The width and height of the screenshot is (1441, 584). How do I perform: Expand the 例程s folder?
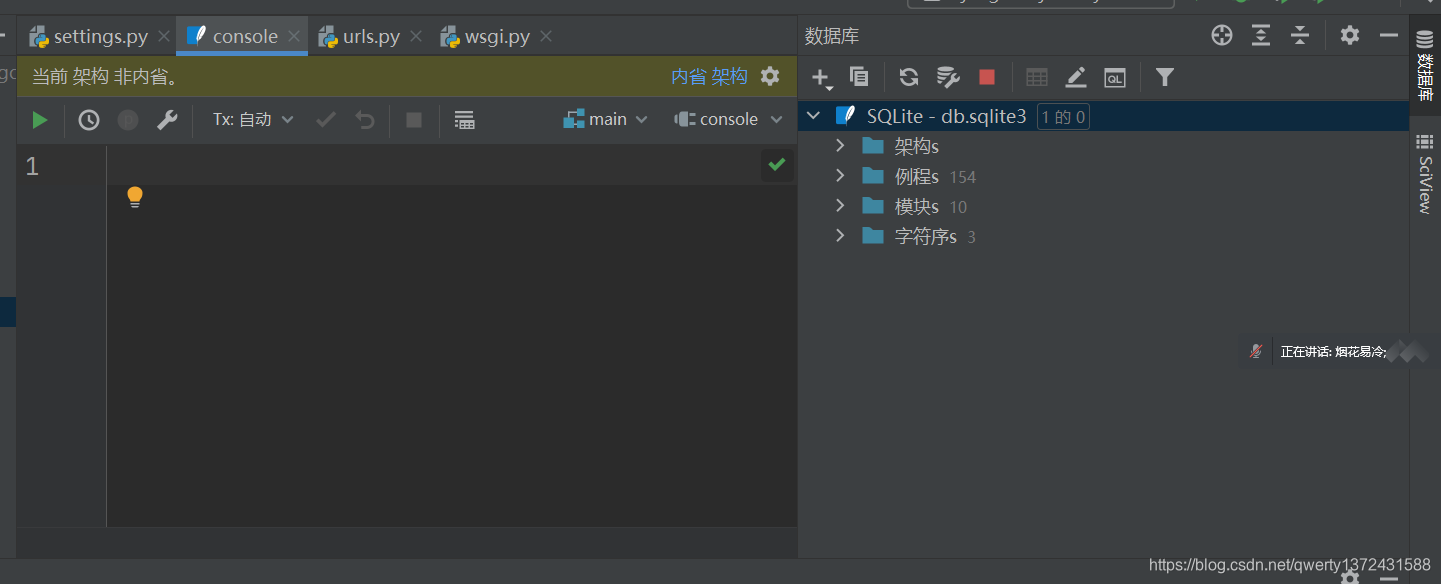[840, 176]
